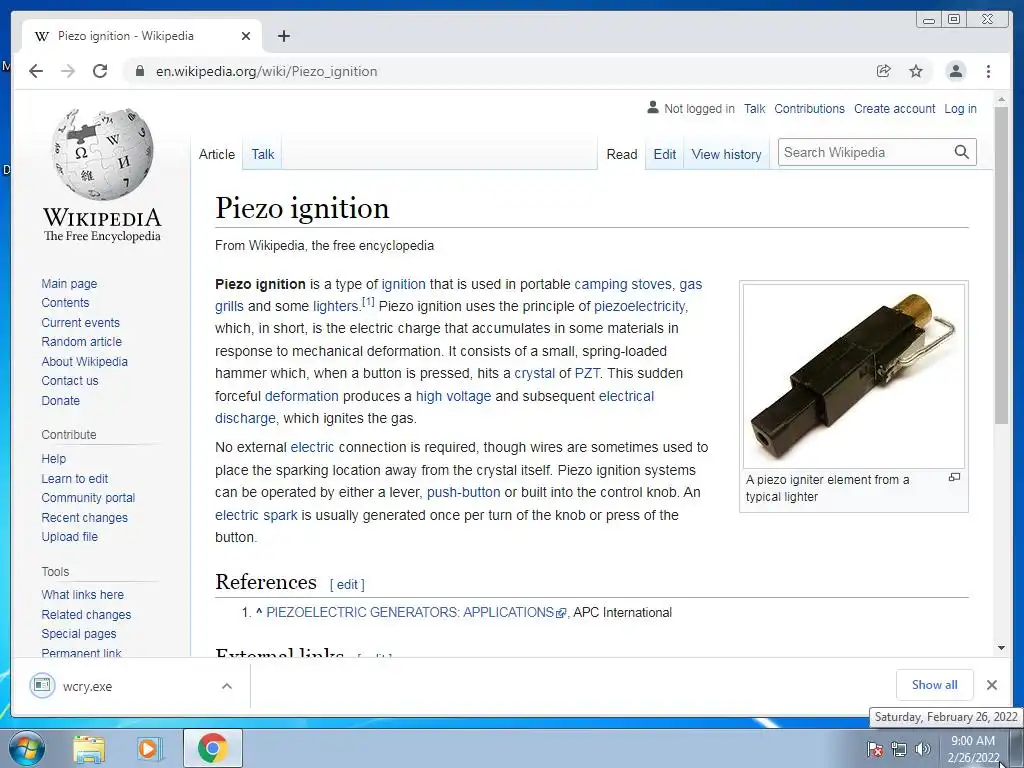
Task: Open the Windows Start menu
Action: pos(26,748)
